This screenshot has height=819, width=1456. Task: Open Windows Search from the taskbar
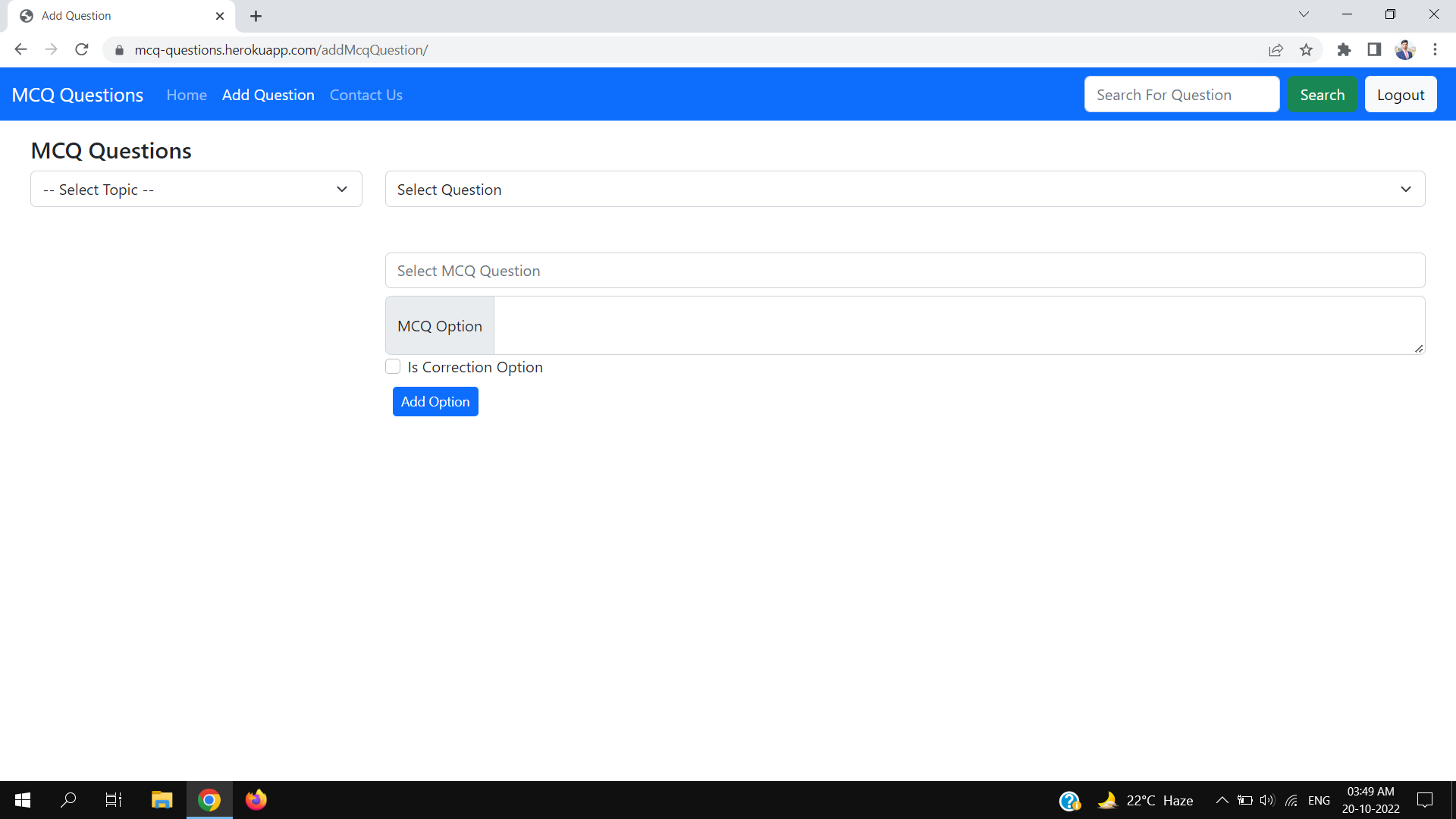coord(68,800)
